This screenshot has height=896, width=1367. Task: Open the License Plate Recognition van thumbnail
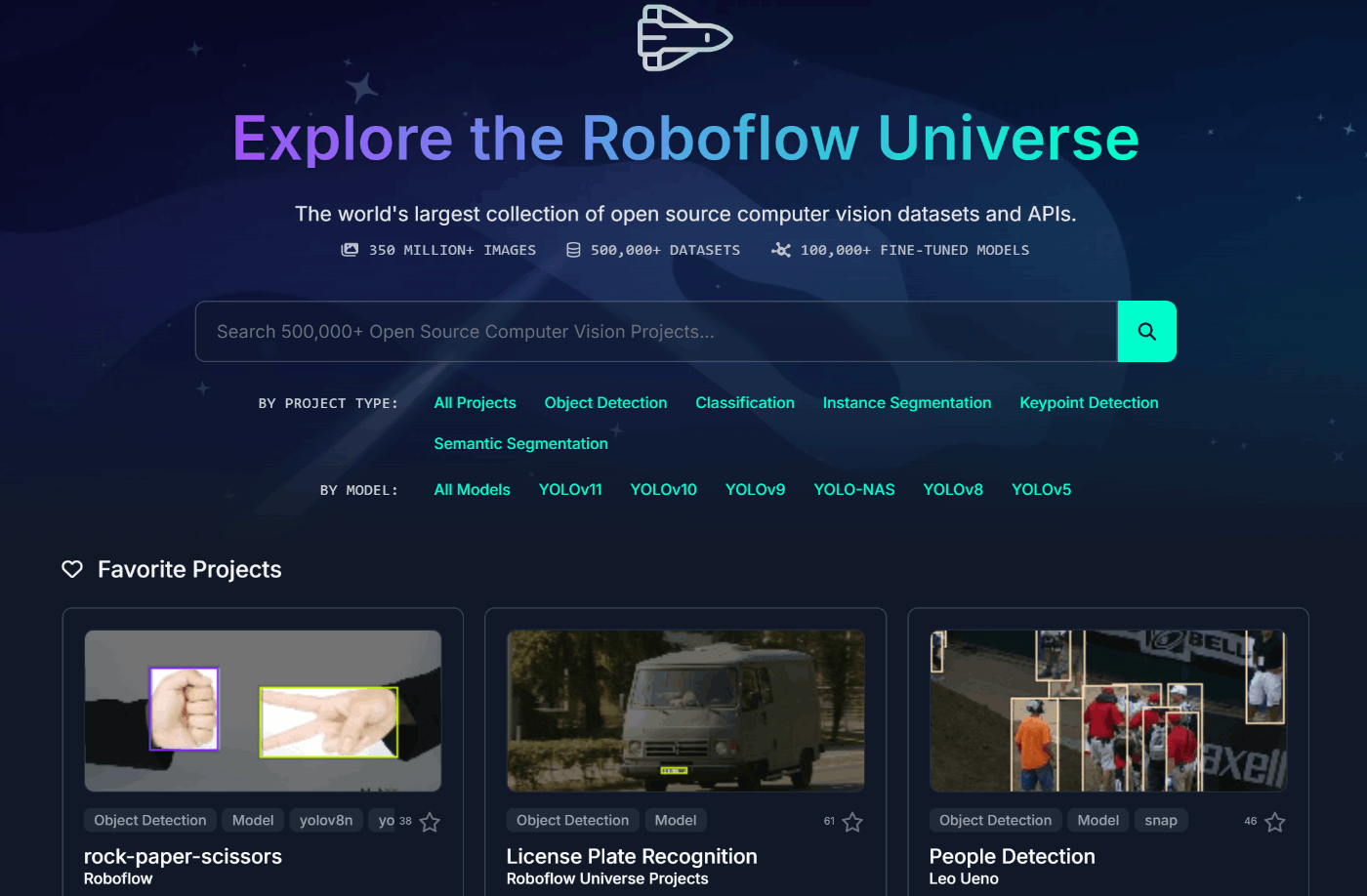coord(685,711)
